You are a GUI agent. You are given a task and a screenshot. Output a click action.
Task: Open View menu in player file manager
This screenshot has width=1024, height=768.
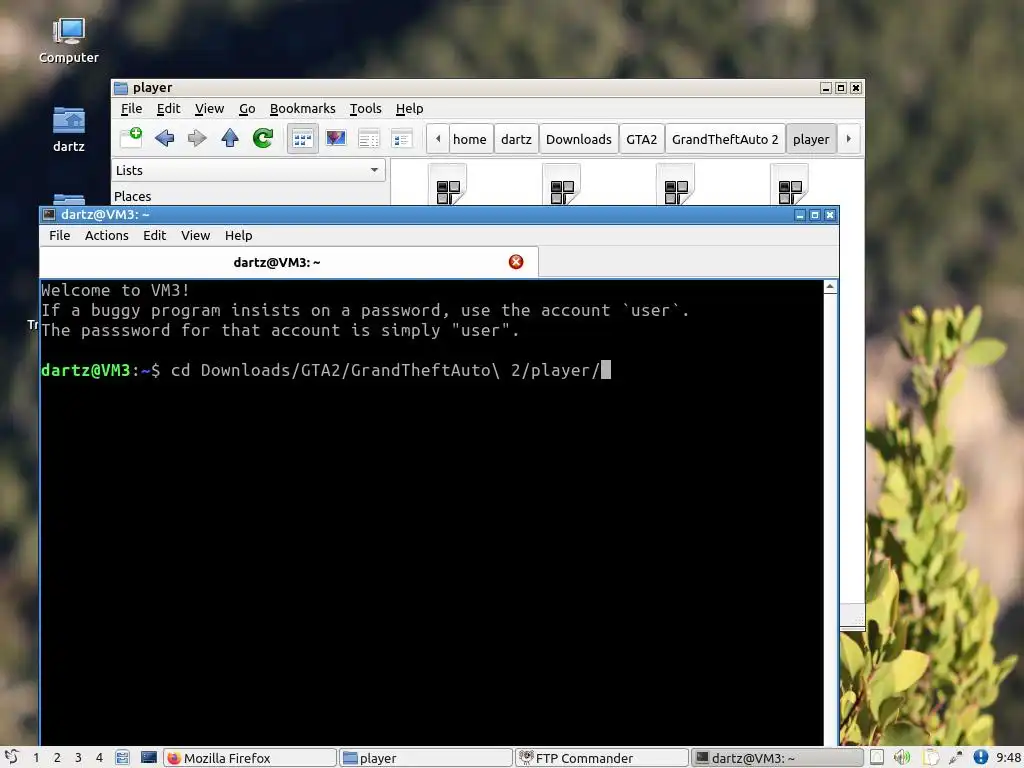pos(210,108)
